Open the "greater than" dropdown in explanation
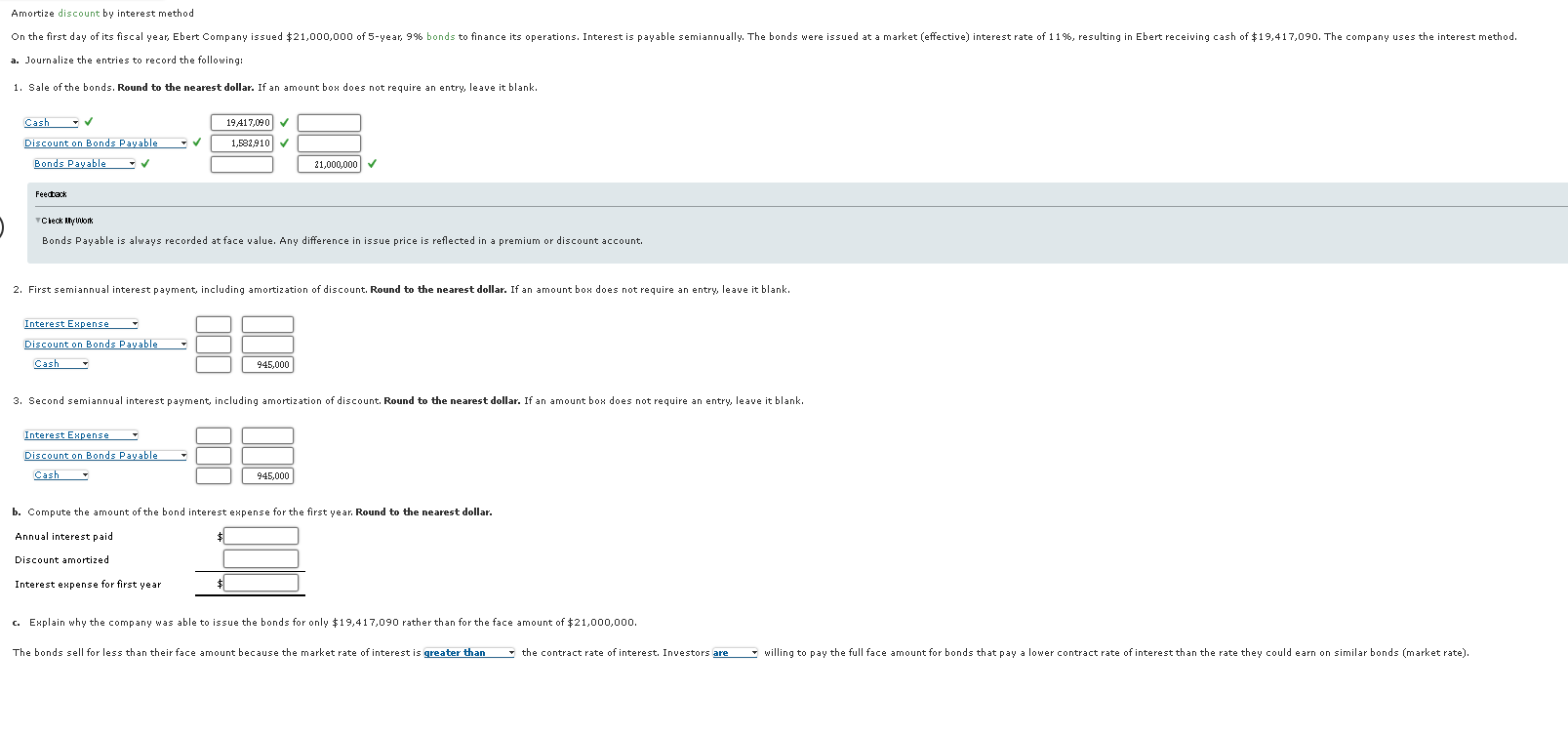 pyautogui.click(x=469, y=652)
